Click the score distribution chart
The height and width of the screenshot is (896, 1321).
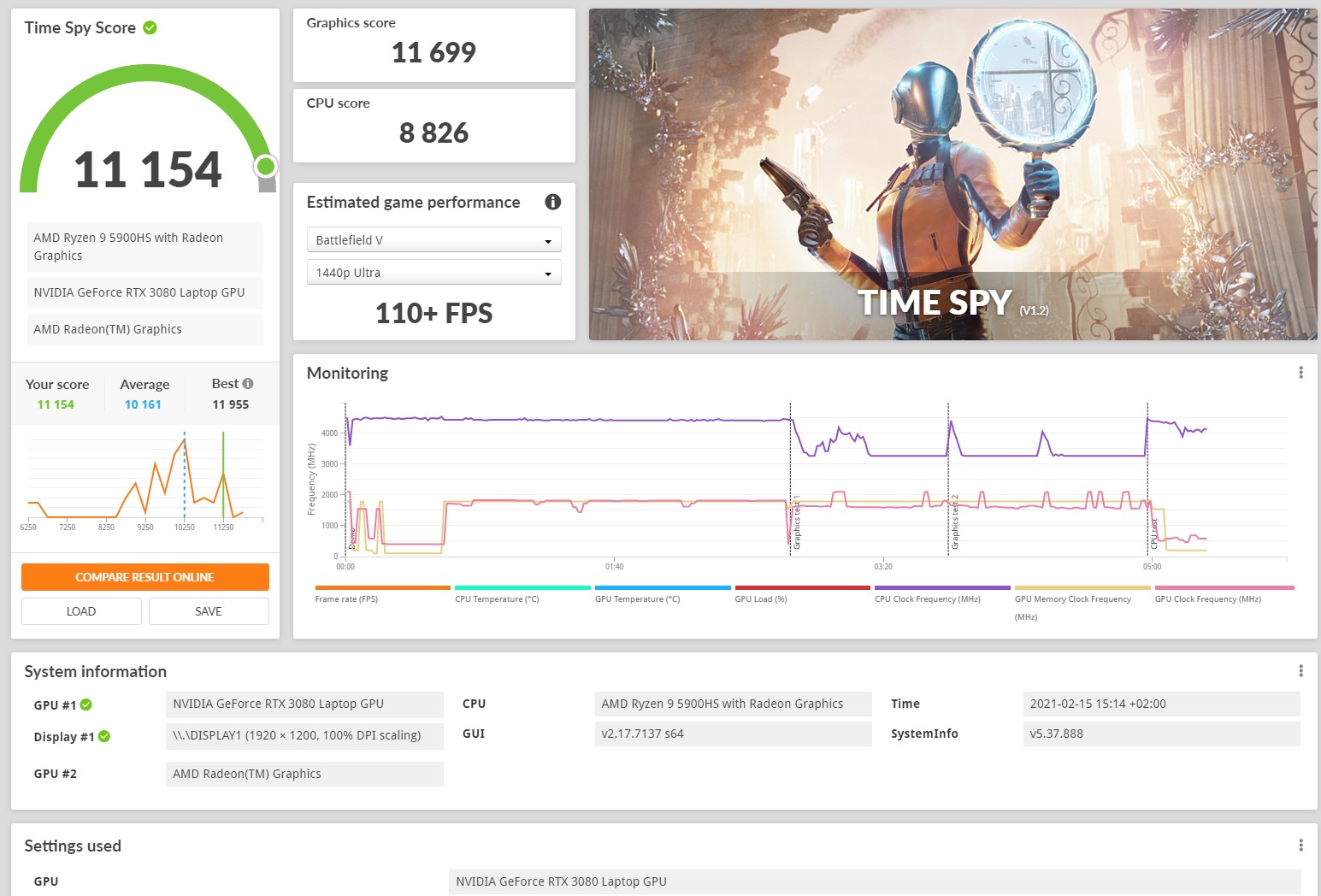[x=145, y=480]
